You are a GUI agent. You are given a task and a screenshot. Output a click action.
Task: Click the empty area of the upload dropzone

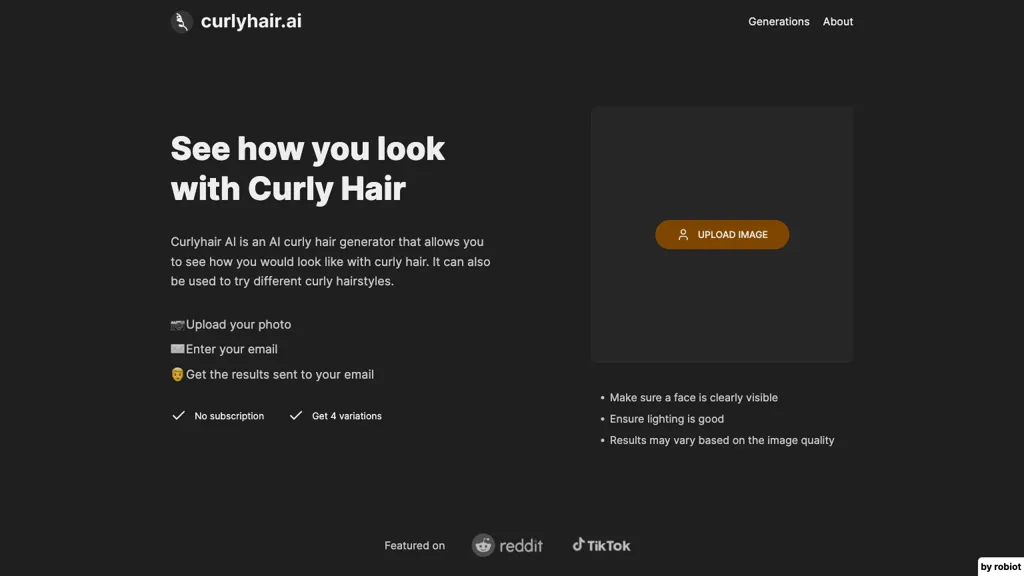tap(721, 310)
